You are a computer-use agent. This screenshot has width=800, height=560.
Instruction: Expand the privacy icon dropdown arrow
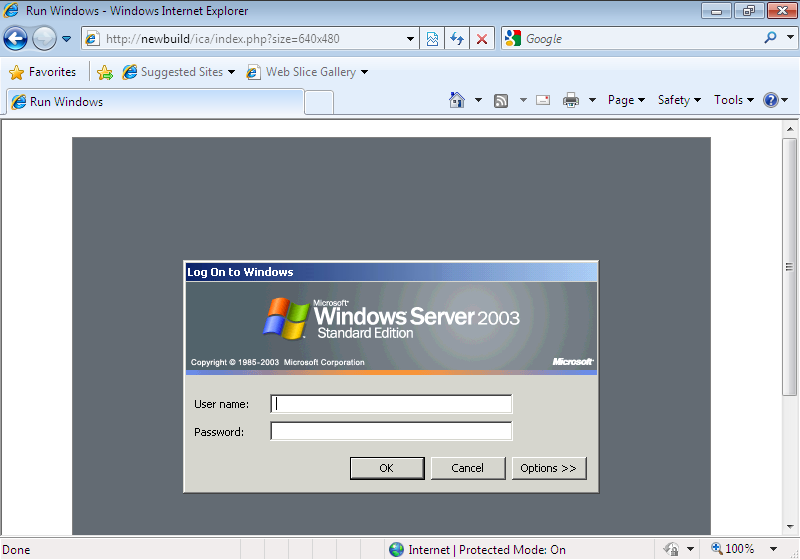click(x=690, y=549)
